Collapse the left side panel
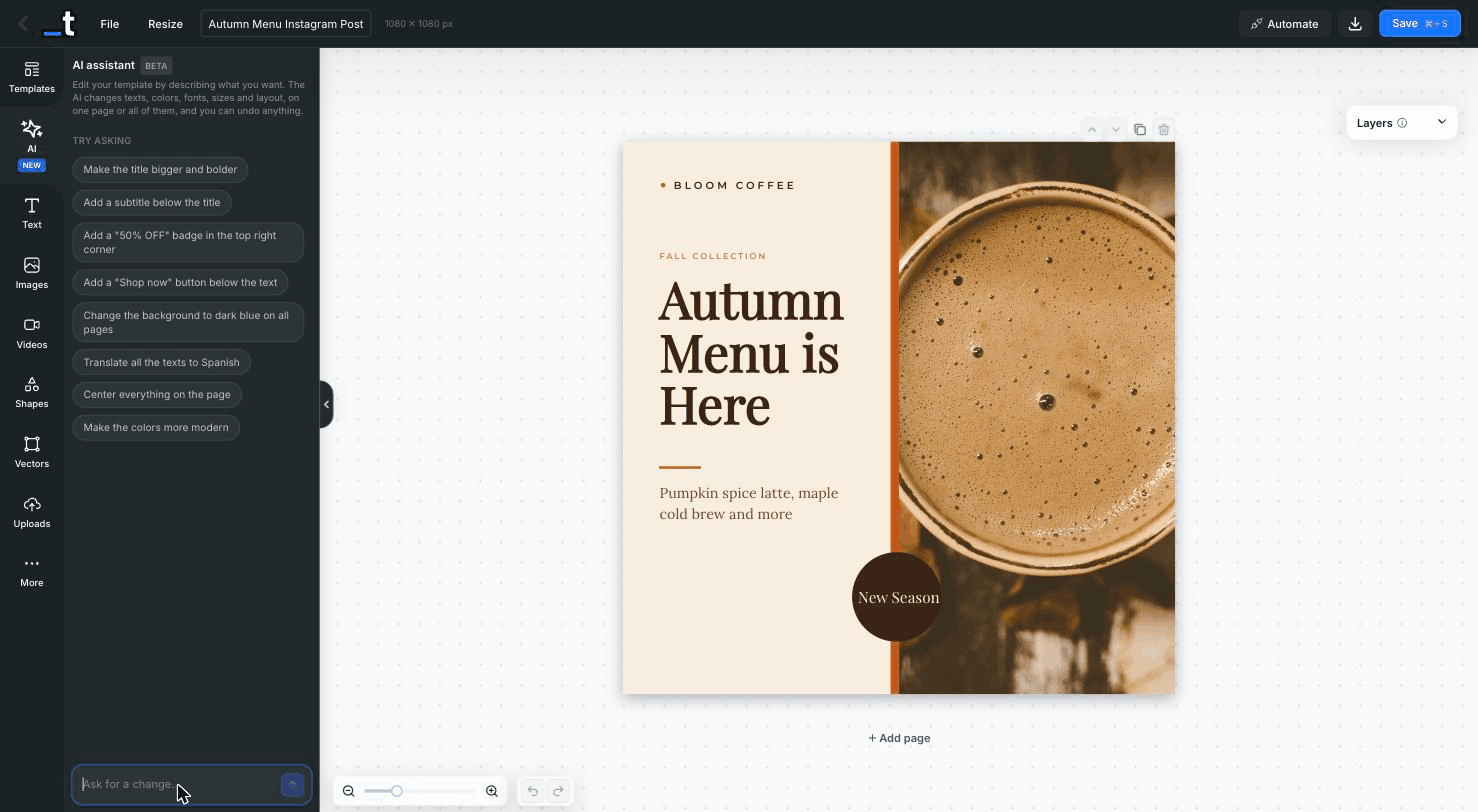This screenshot has height=812, width=1478. pos(326,404)
